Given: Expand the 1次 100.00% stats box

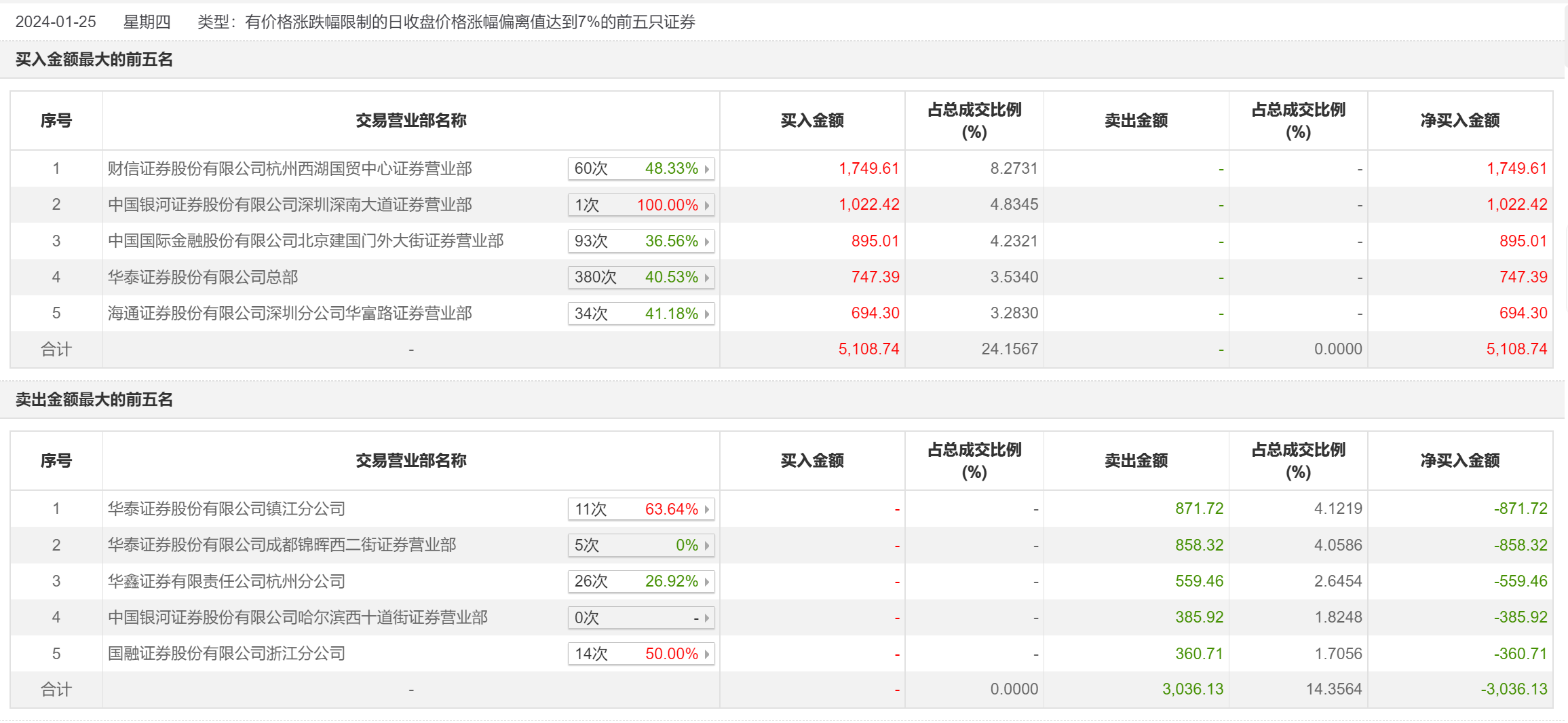Looking at the screenshot, I should click(x=641, y=205).
